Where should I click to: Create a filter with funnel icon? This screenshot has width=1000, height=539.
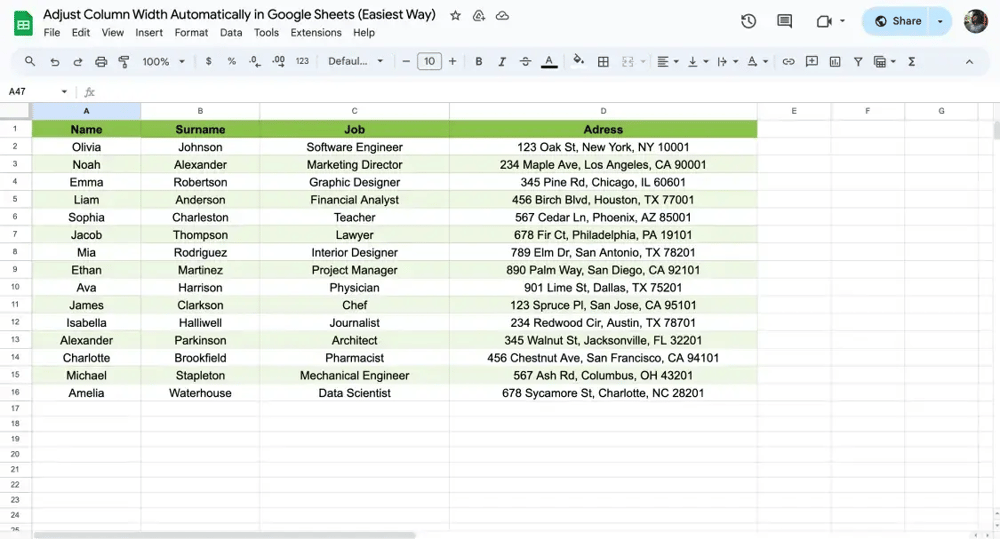[858, 62]
